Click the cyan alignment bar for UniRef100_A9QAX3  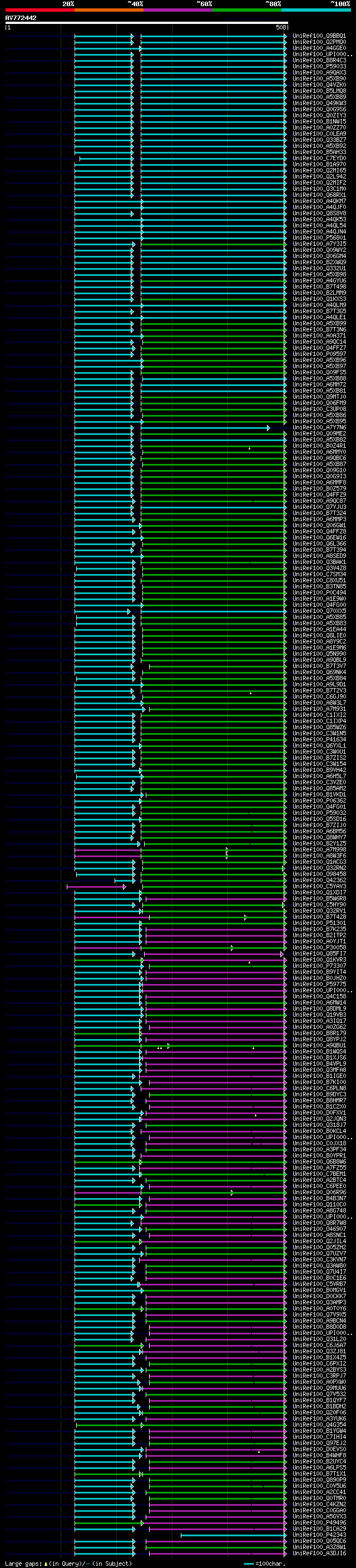click(180, 72)
